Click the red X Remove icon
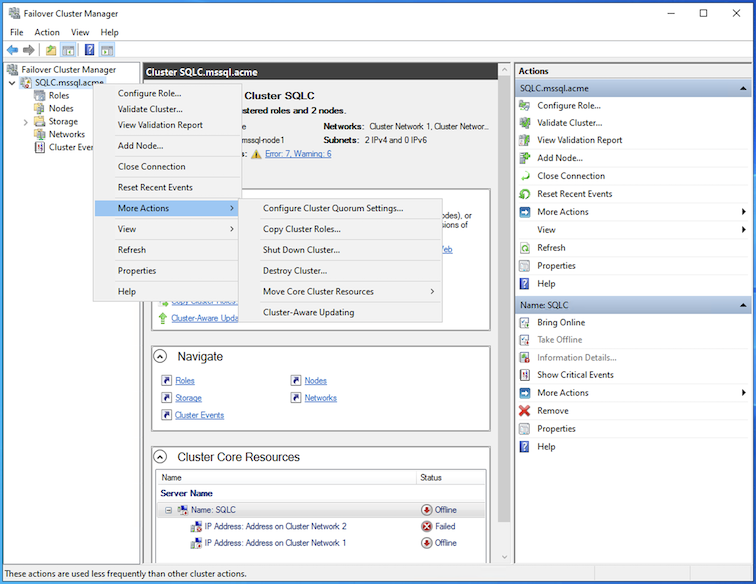The image size is (756, 584). (525, 411)
